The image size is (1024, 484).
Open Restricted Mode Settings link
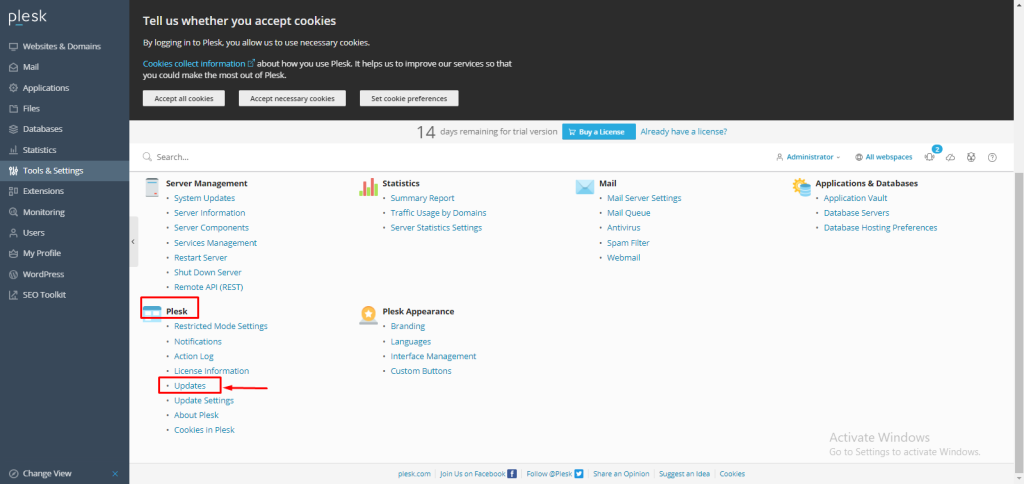pyautogui.click(x=221, y=326)
